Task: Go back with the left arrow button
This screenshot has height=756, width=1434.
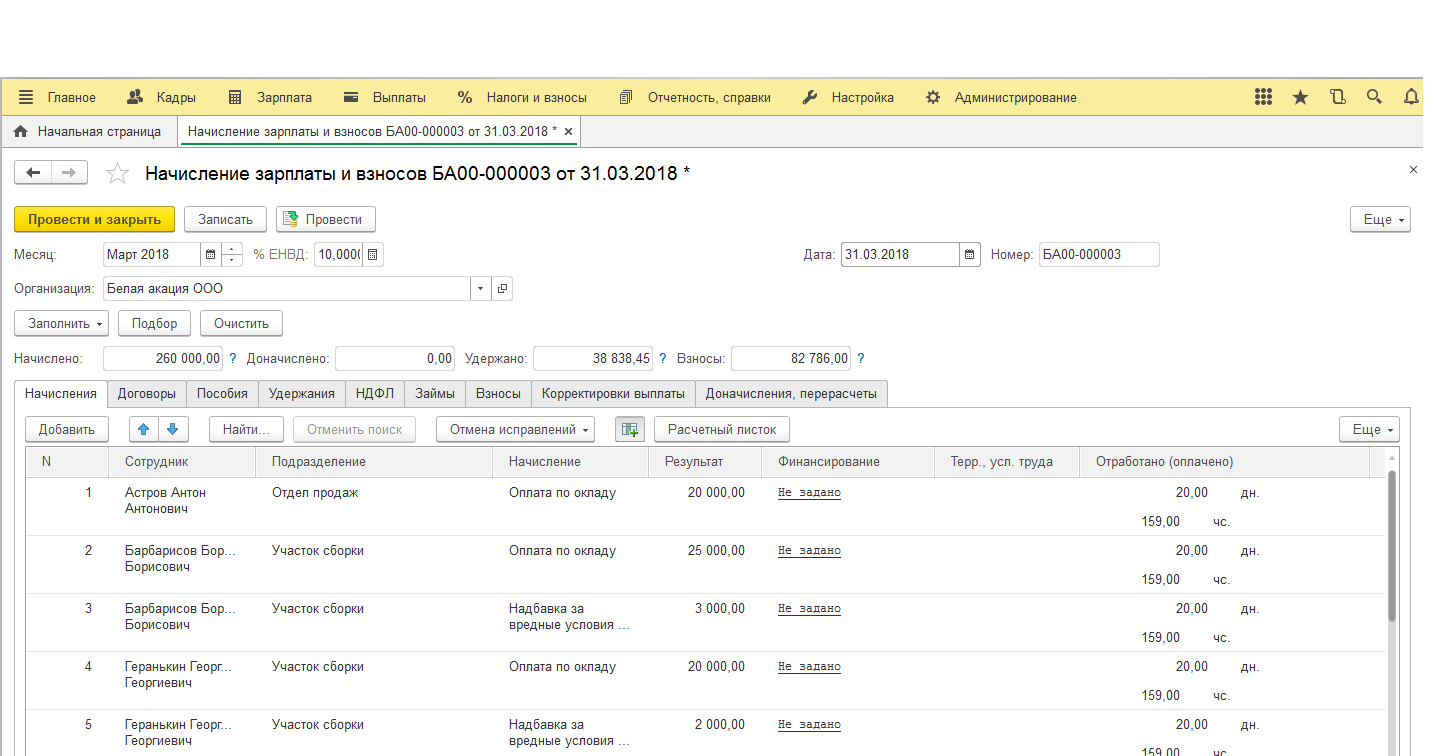Action: [33, 173]
